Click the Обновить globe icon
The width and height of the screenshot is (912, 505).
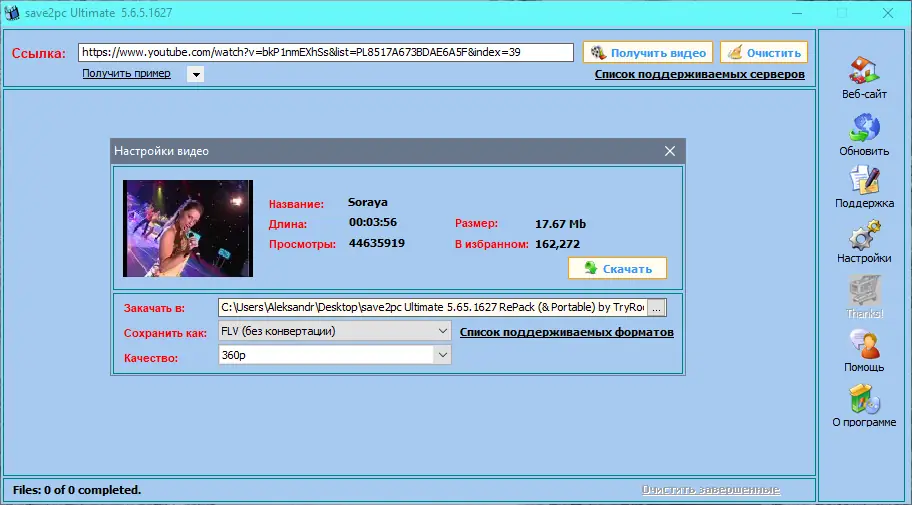[864, 127]
